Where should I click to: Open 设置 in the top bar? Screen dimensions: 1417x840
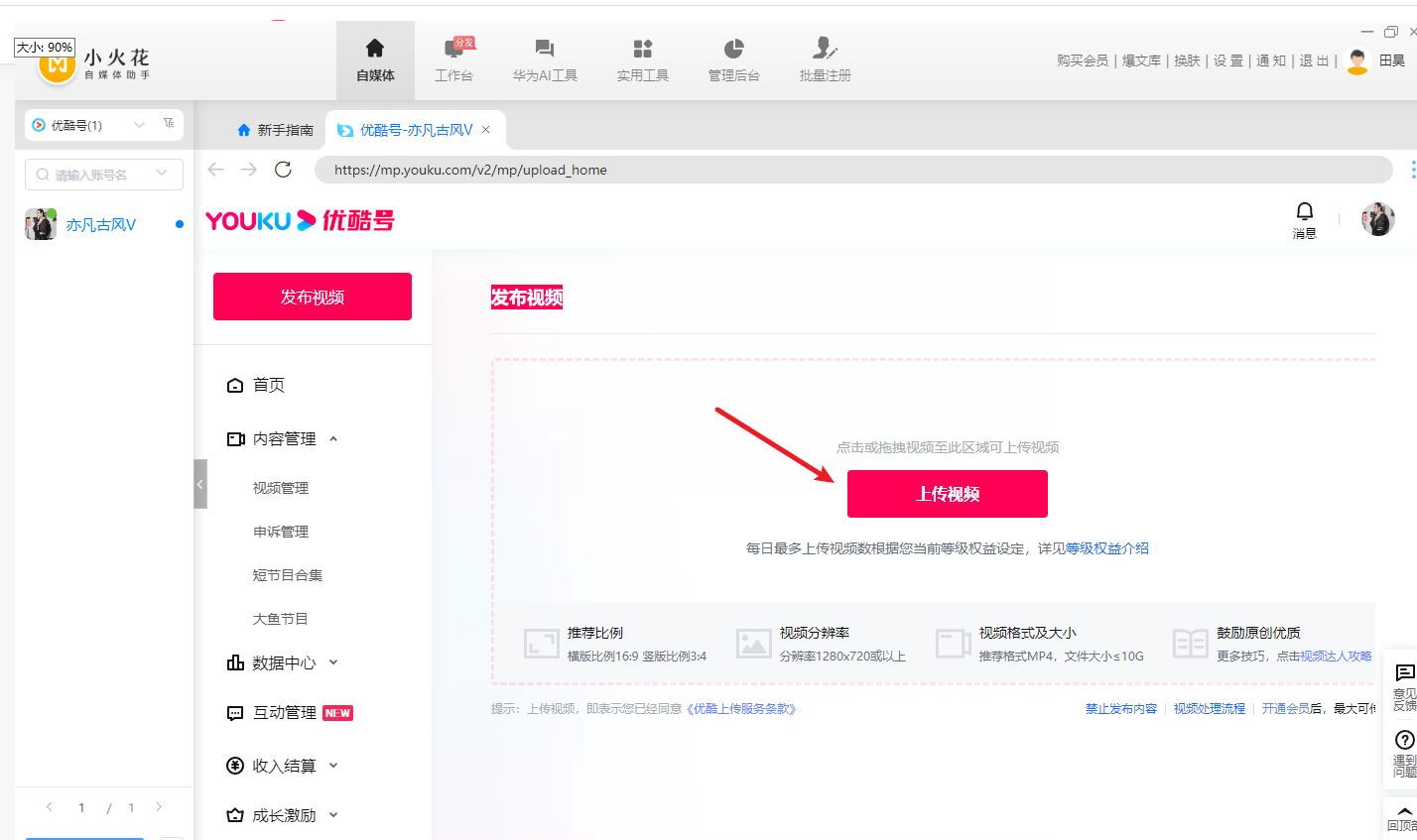tap(1228, 60)
